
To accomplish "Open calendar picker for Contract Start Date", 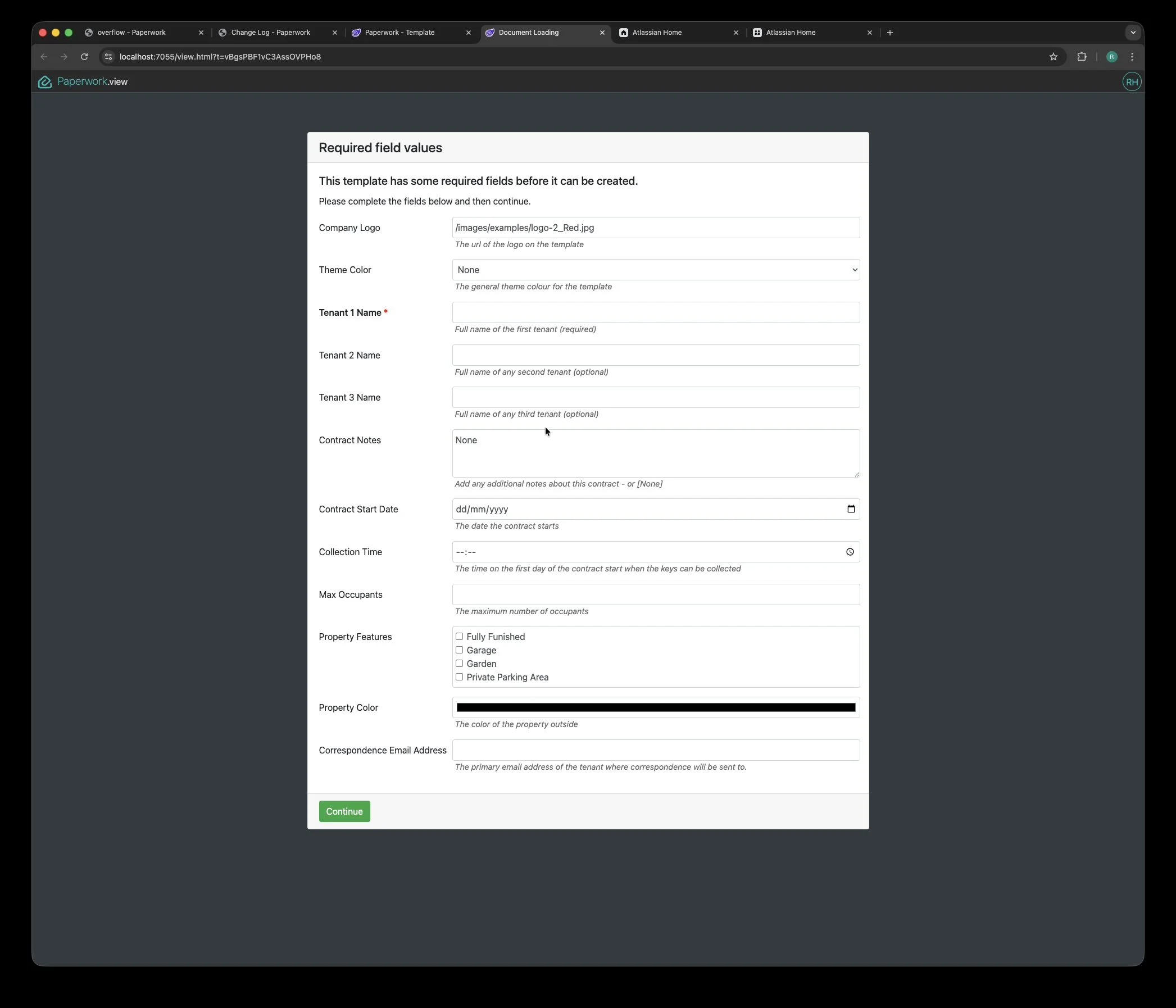I will (851, 509).
